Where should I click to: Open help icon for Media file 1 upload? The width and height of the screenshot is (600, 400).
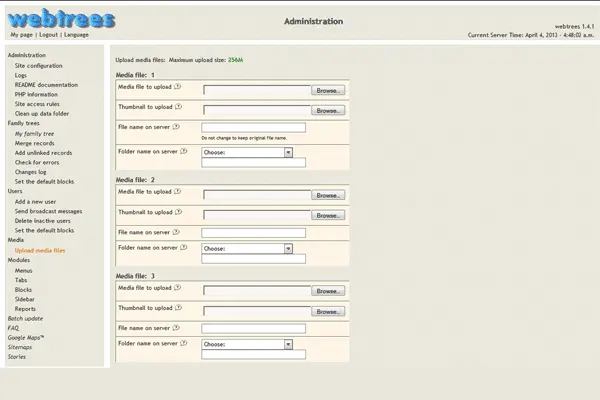click(x=178, y=88)
